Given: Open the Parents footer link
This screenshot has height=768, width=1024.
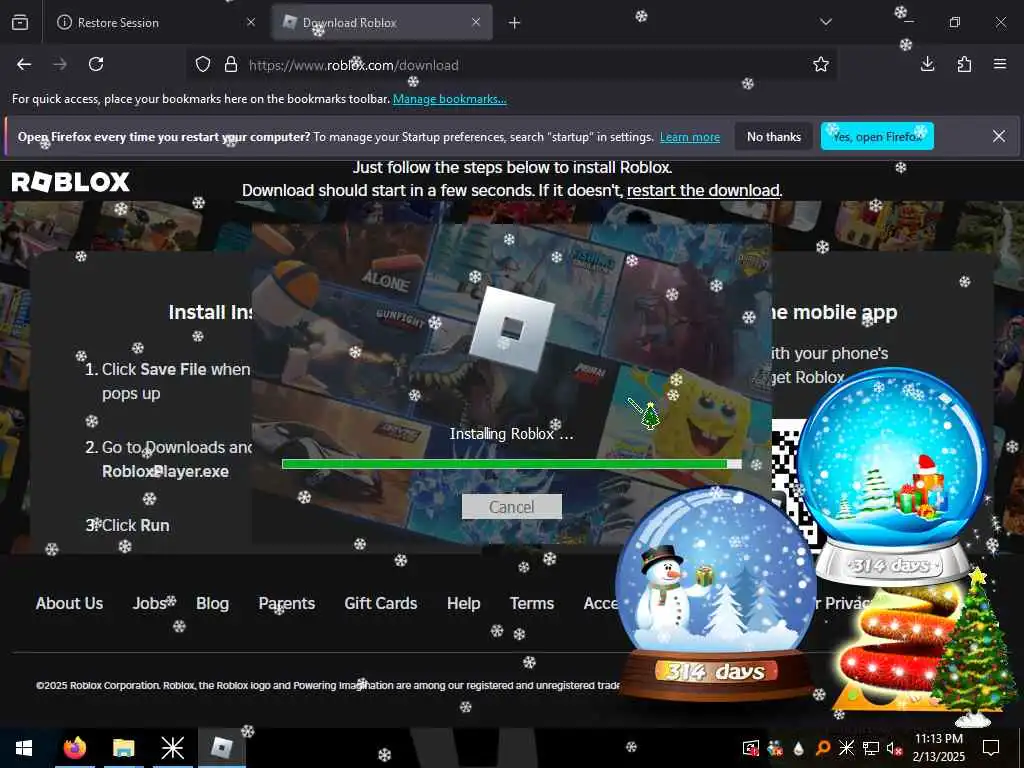Looking at the screenshot, I should 287,603.
